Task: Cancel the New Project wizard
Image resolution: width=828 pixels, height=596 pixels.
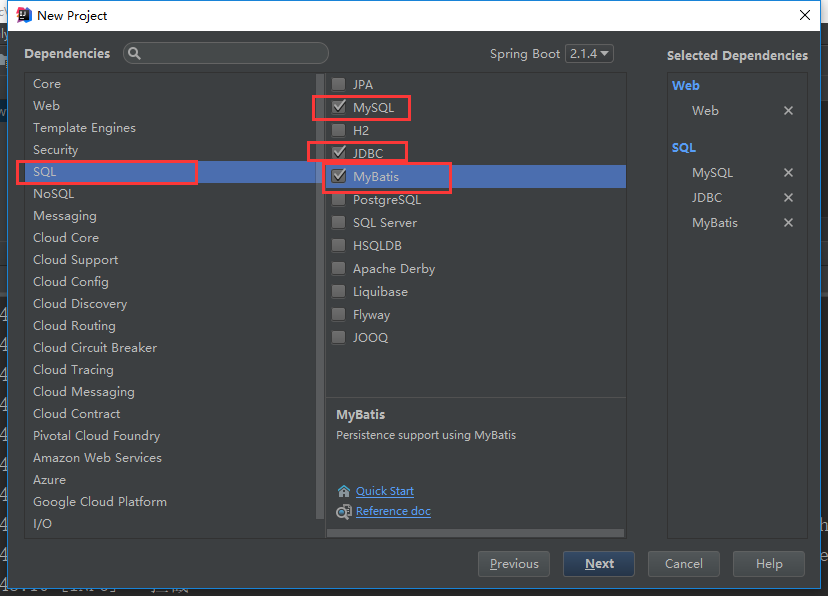Action: [684, 564]
